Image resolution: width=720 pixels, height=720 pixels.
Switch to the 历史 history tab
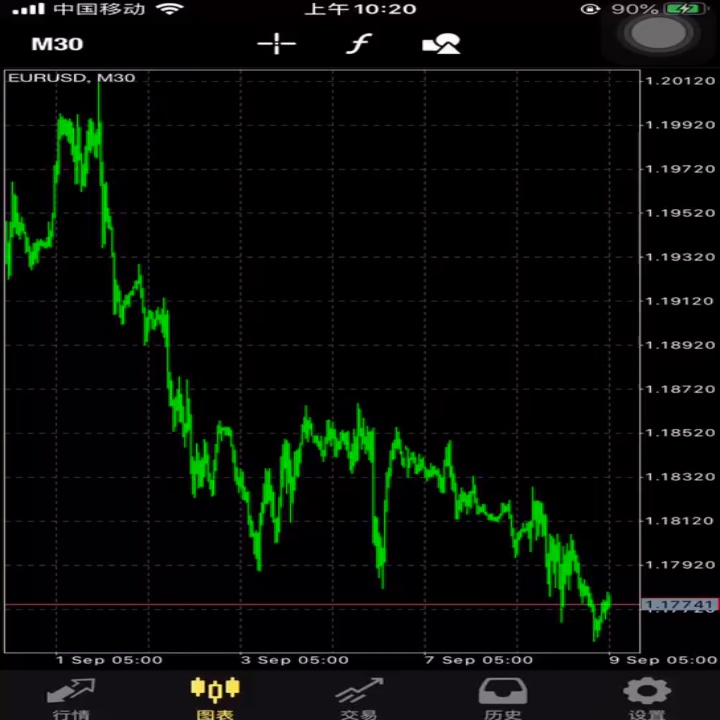503,698
